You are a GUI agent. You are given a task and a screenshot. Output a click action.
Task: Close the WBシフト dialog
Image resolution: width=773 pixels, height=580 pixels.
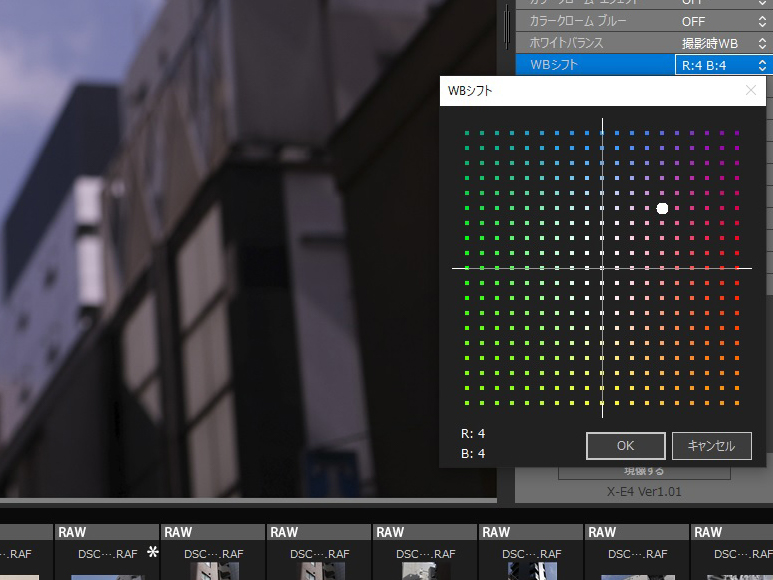coord(750,90)
